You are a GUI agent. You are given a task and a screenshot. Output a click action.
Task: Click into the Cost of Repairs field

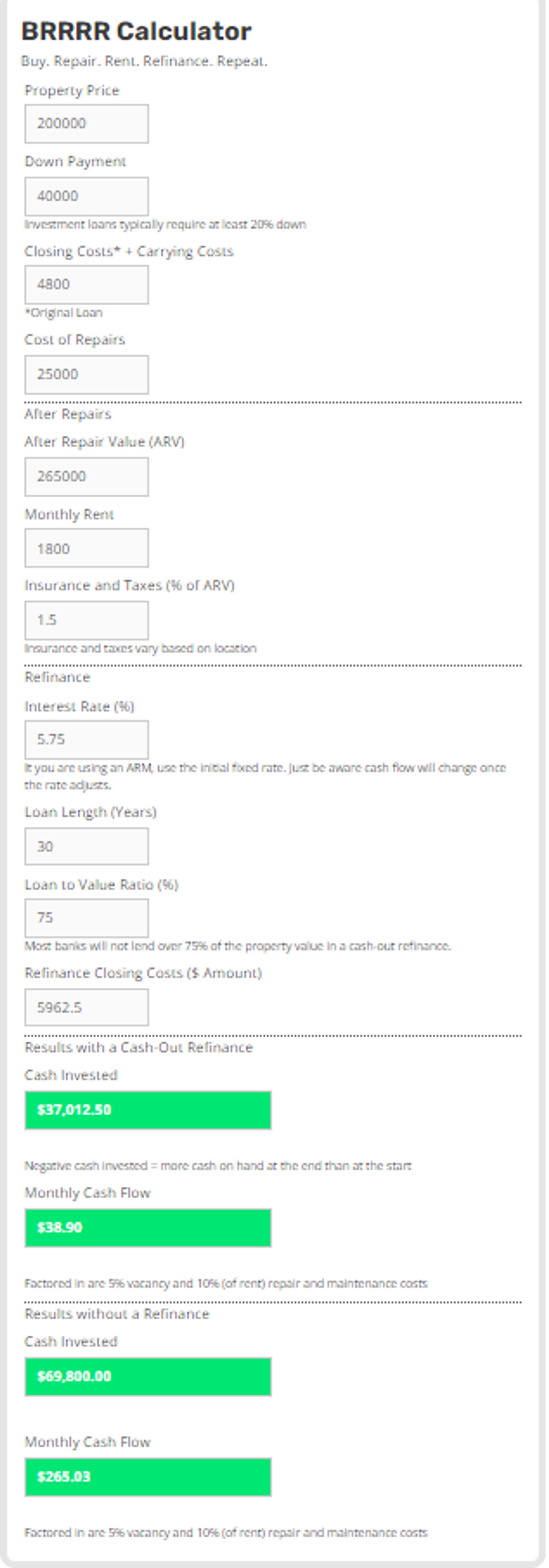pos(87,374)
